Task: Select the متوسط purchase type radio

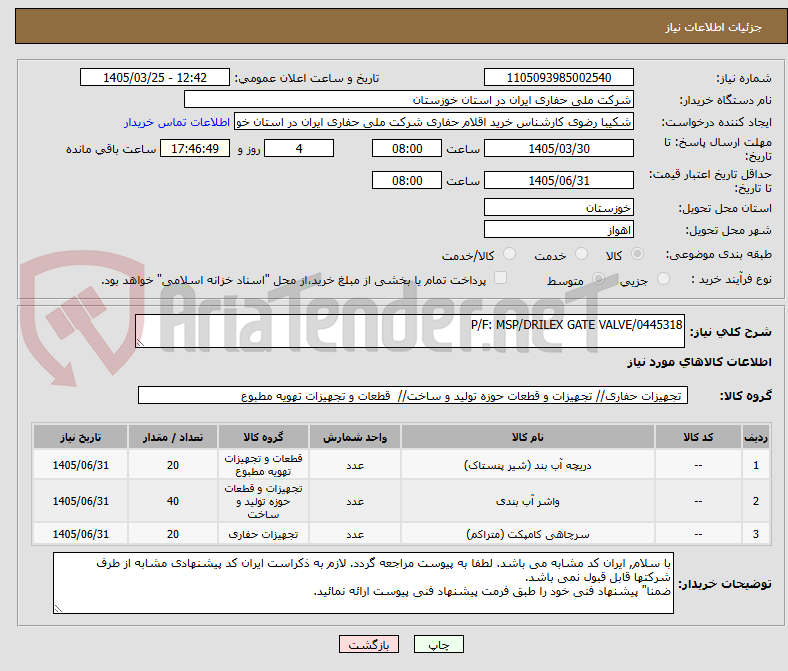Action: [x=598, y=279]
